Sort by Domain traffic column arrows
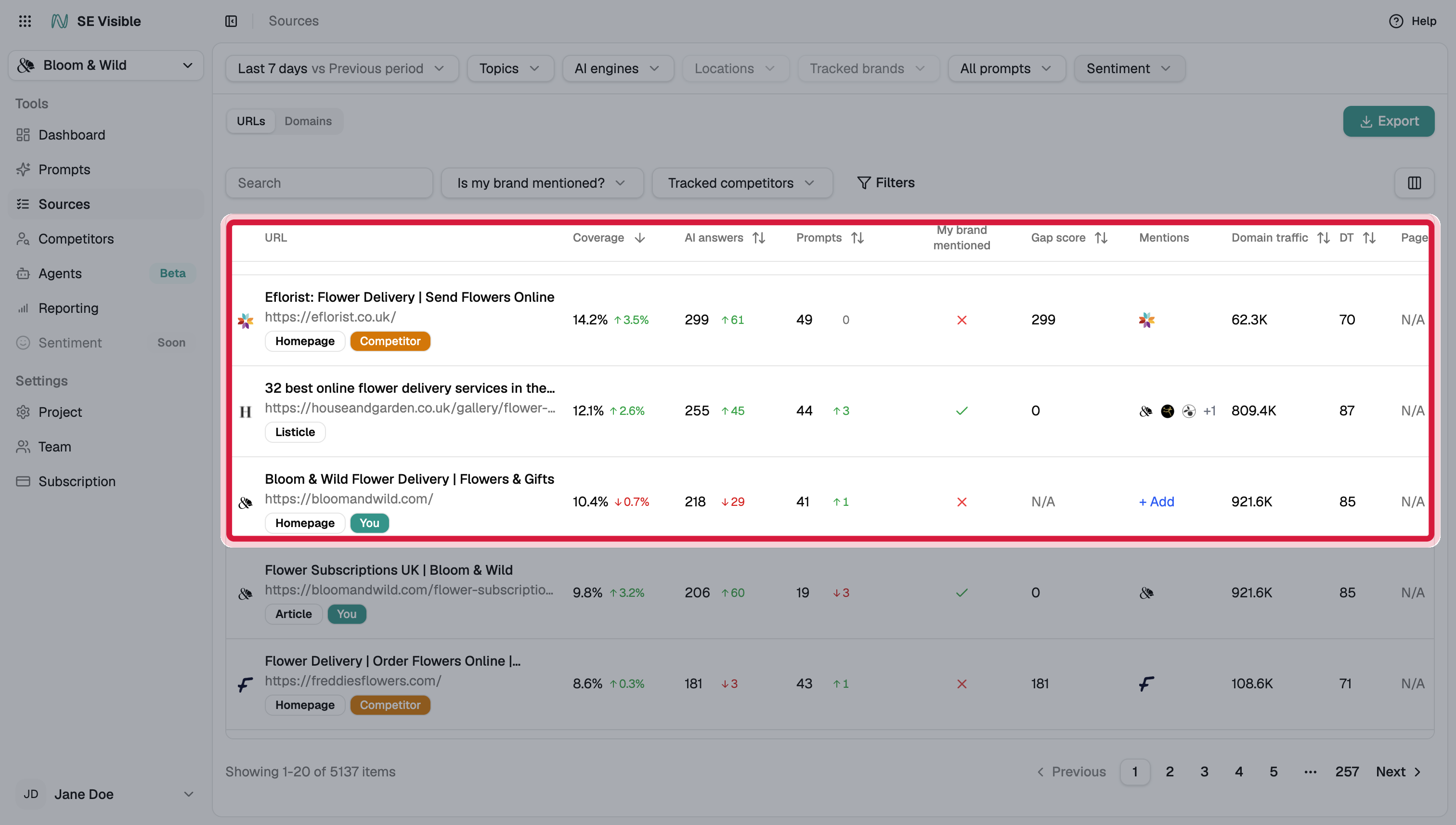The height and width of the screenshot is (825, 1456). [1324, 238]
